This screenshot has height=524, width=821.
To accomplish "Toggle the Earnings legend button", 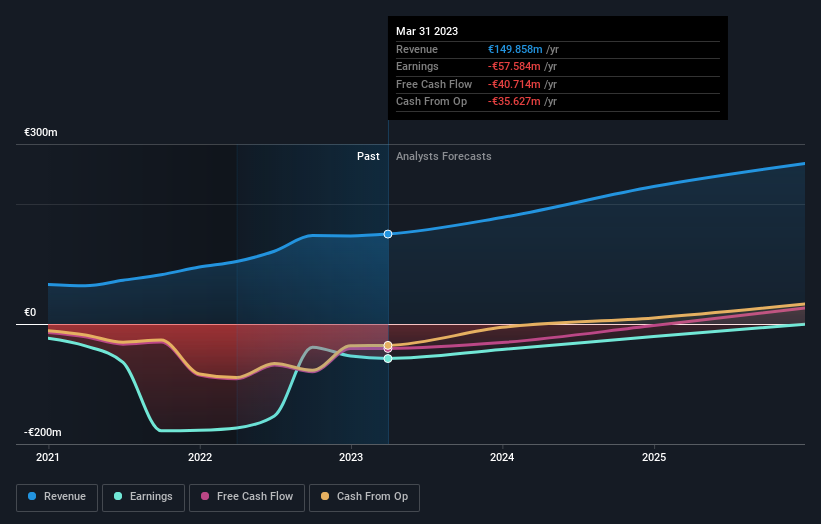I will (x=143, y=497).
